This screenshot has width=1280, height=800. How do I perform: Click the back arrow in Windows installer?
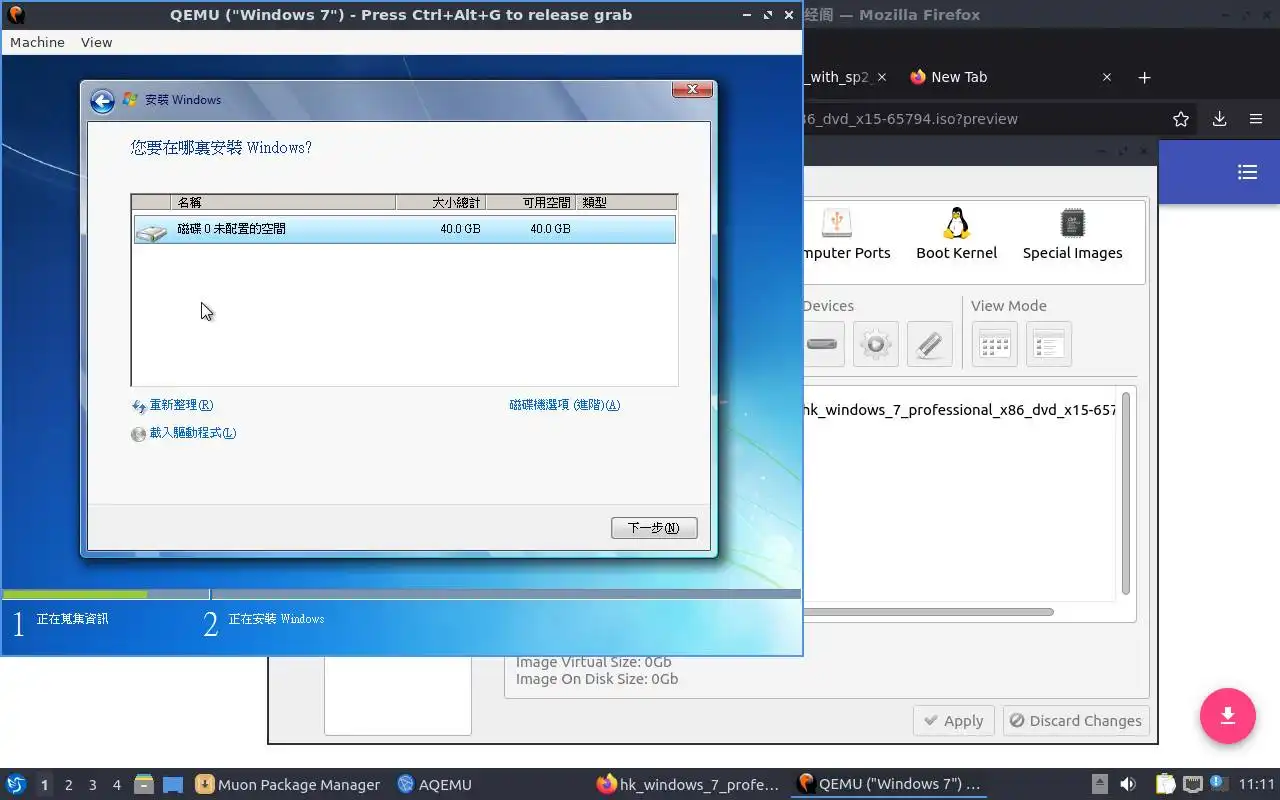click(102, 100)
